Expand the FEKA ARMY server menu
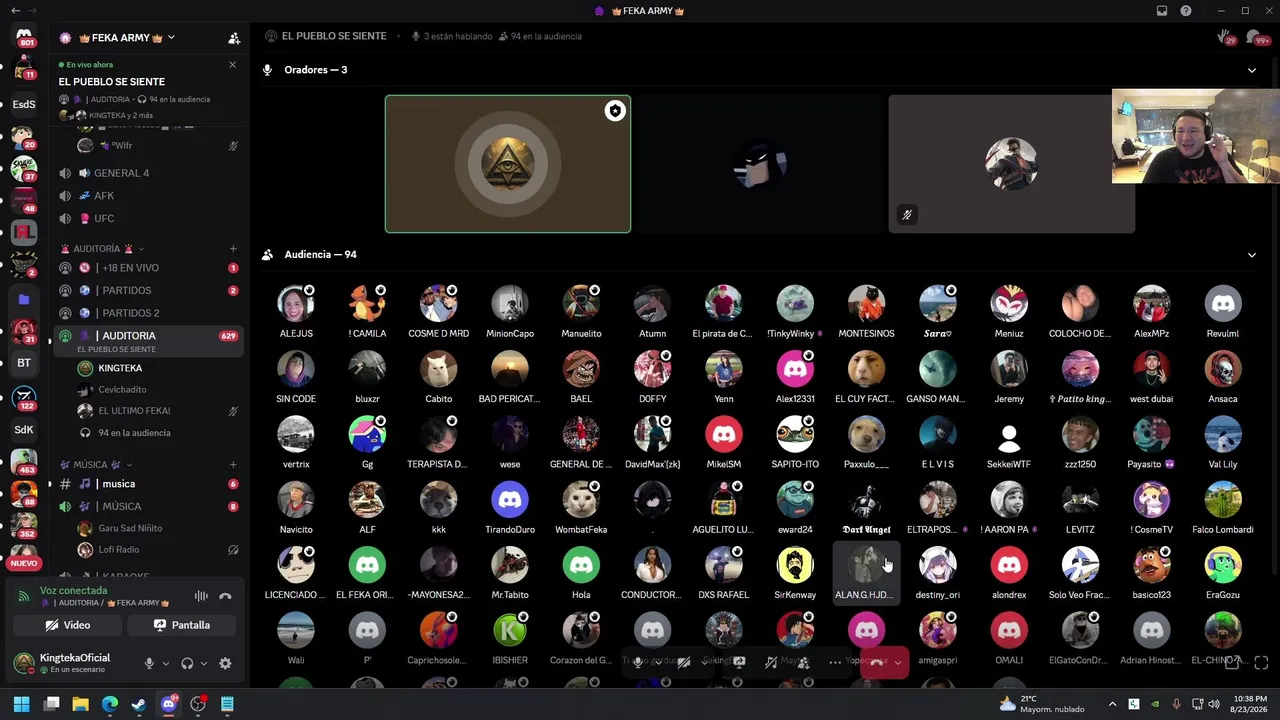This screenshot has width=1280, height=720. (171, 38)
